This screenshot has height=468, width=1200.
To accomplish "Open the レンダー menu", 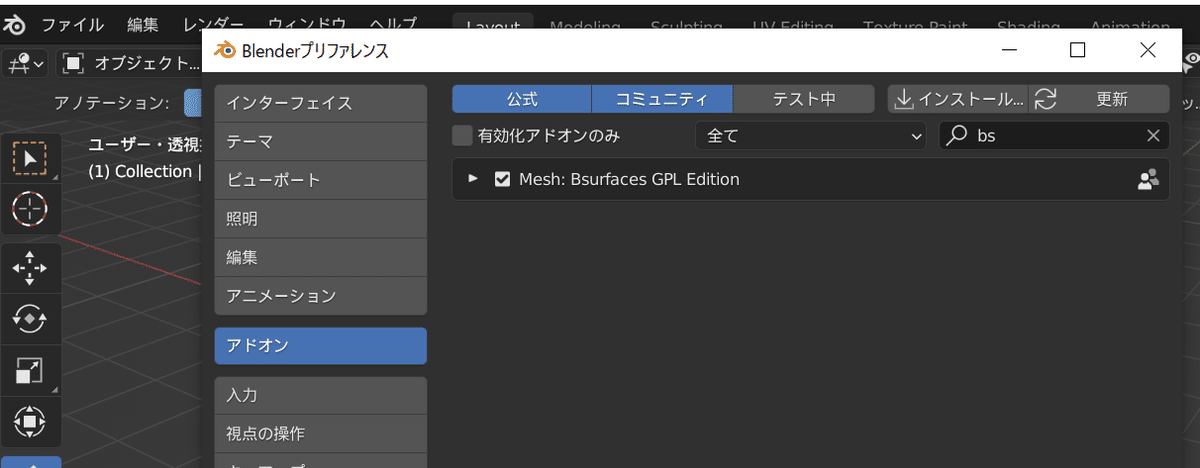I will 213,23.
